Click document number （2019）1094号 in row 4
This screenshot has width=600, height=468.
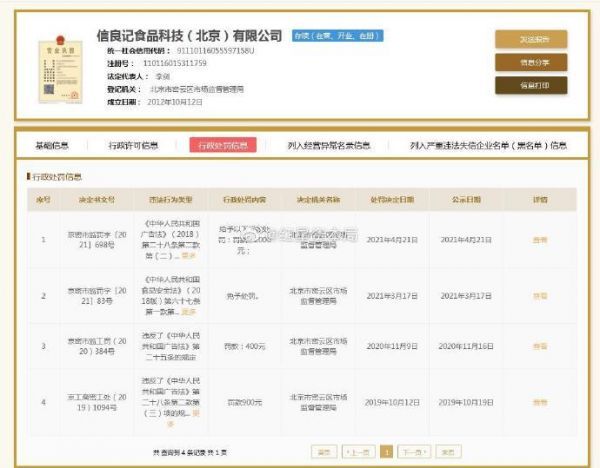click(x=97, y=402)
